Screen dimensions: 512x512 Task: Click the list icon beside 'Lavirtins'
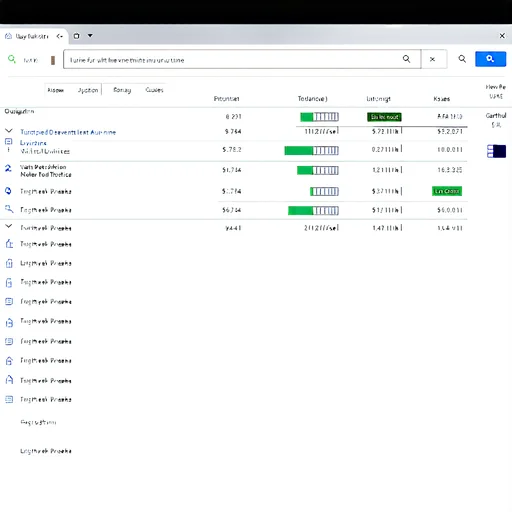click(9, 142)
